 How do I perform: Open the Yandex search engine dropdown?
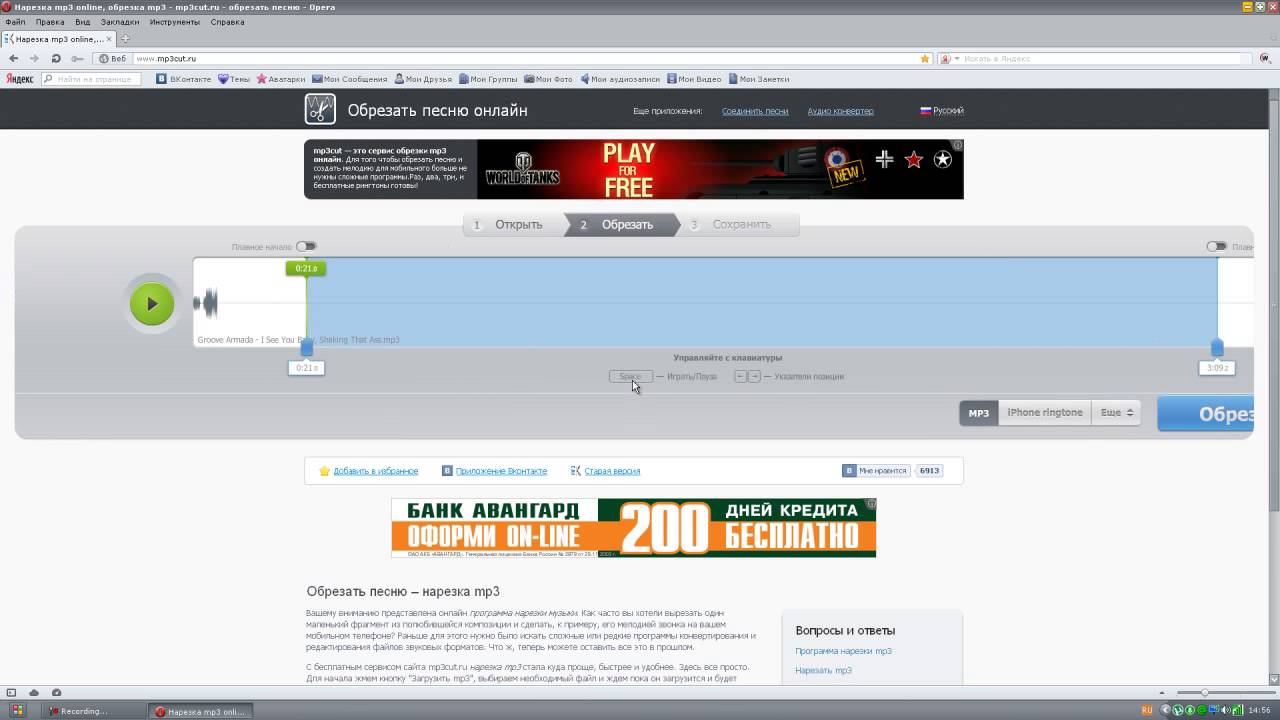949,58
